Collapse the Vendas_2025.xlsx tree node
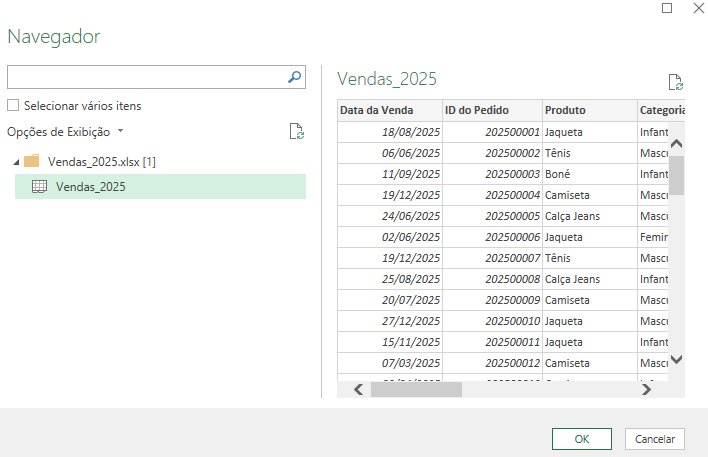Viewport: 708px width, 457px height. 16,162
